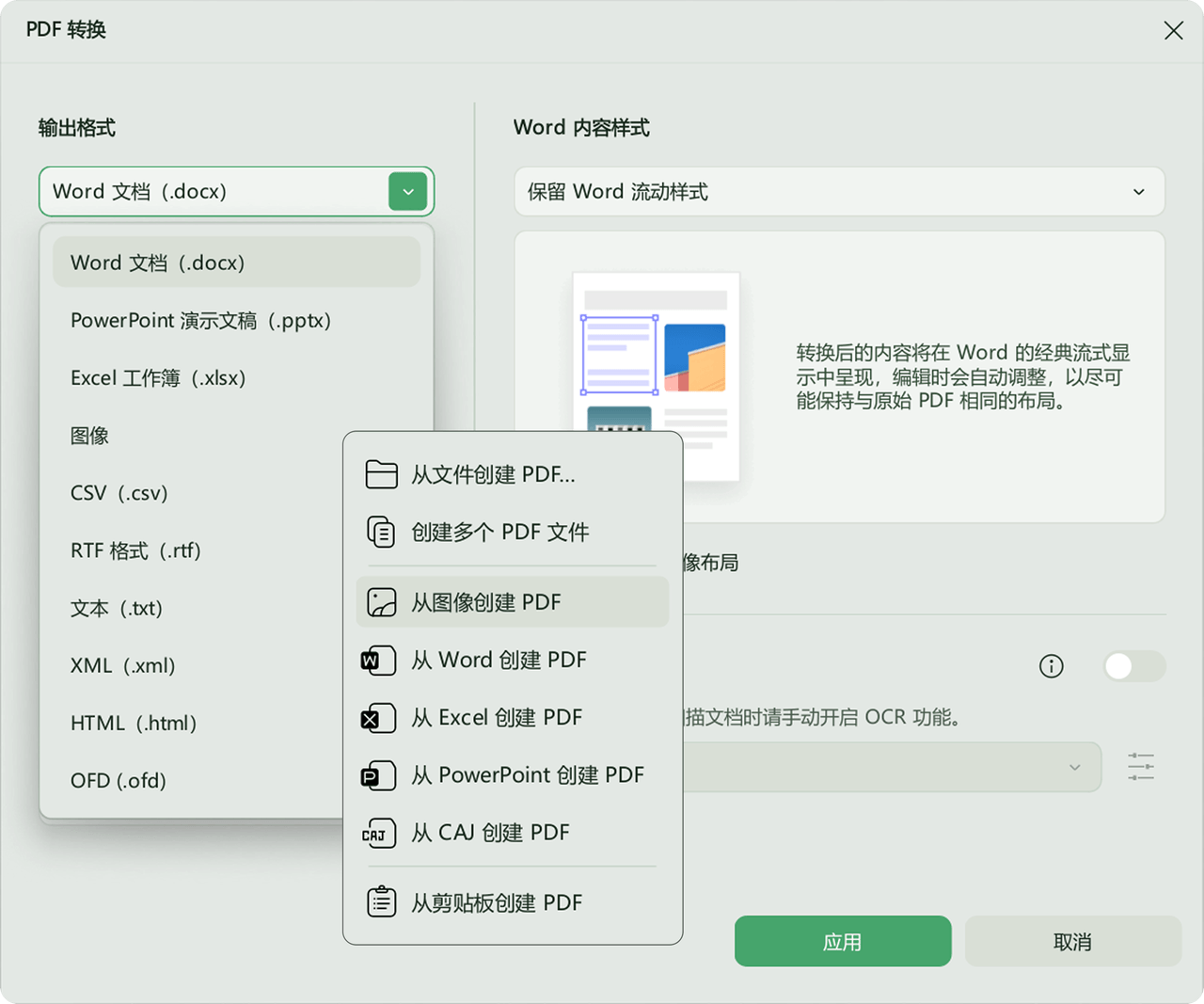Select 从文件创建 PDF menu icon
Image resolution: width=1204 pixels, height=1004 pixels.
[381, 474]
